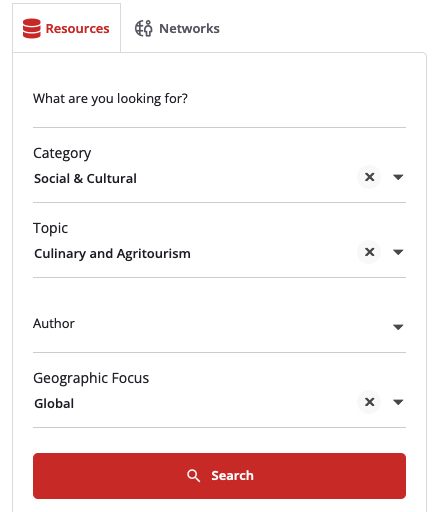Click the red Search button
This screenshot has width=442, height=512.
[x=219, y=476]
